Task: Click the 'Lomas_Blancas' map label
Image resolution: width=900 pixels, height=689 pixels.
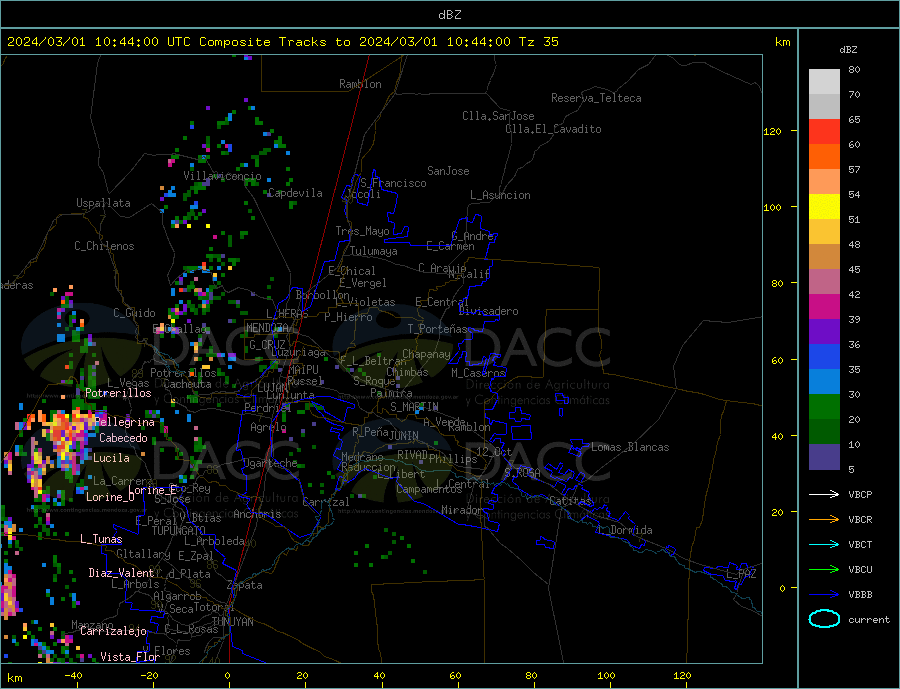Action: (630, 447)
